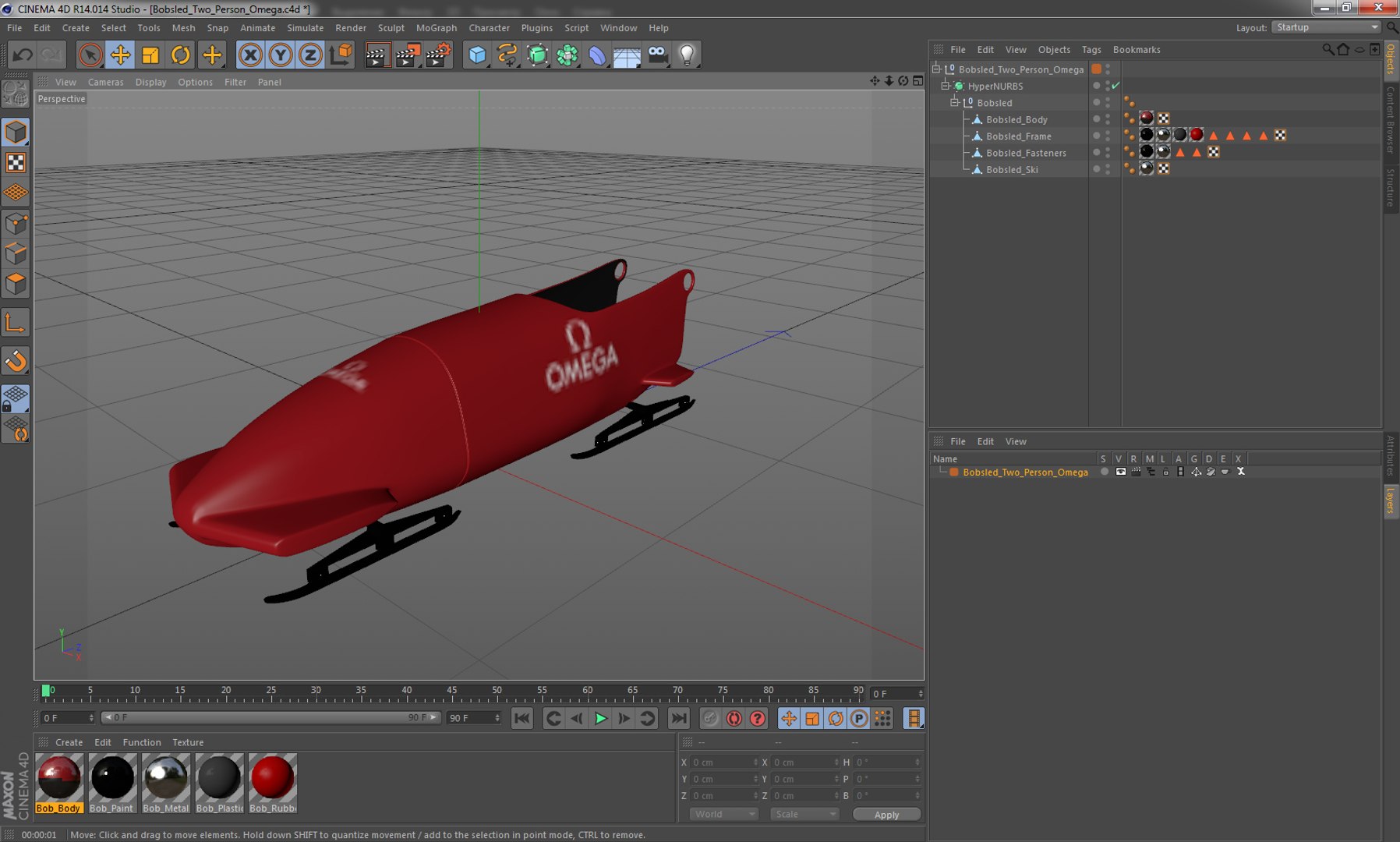The height and width of the screenshot is (842, 1400).
Task: Select Bobsled_Frame in object tree
Action: pos(1018,136)
